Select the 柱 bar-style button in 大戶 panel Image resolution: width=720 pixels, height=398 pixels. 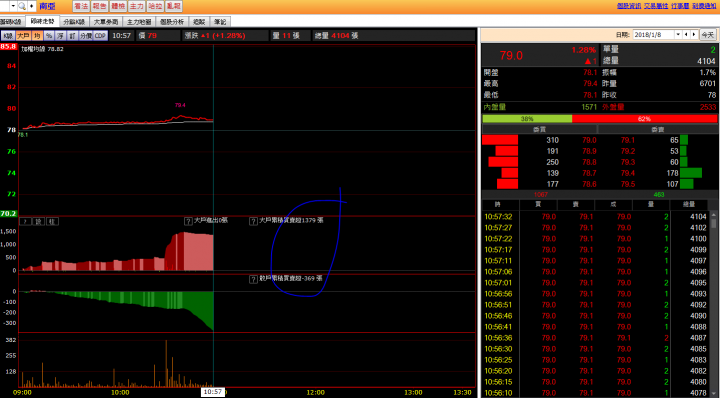click(52, 221)
